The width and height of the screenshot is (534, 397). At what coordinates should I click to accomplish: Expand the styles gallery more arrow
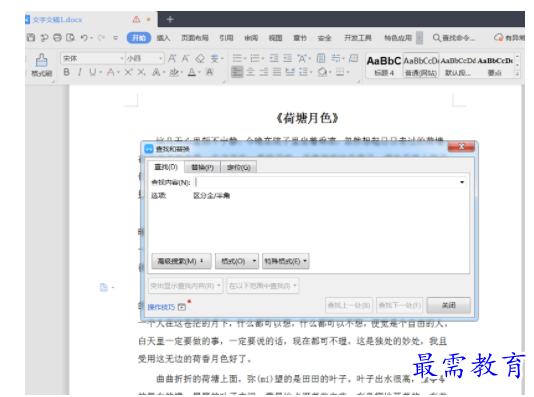click(518, 73)
